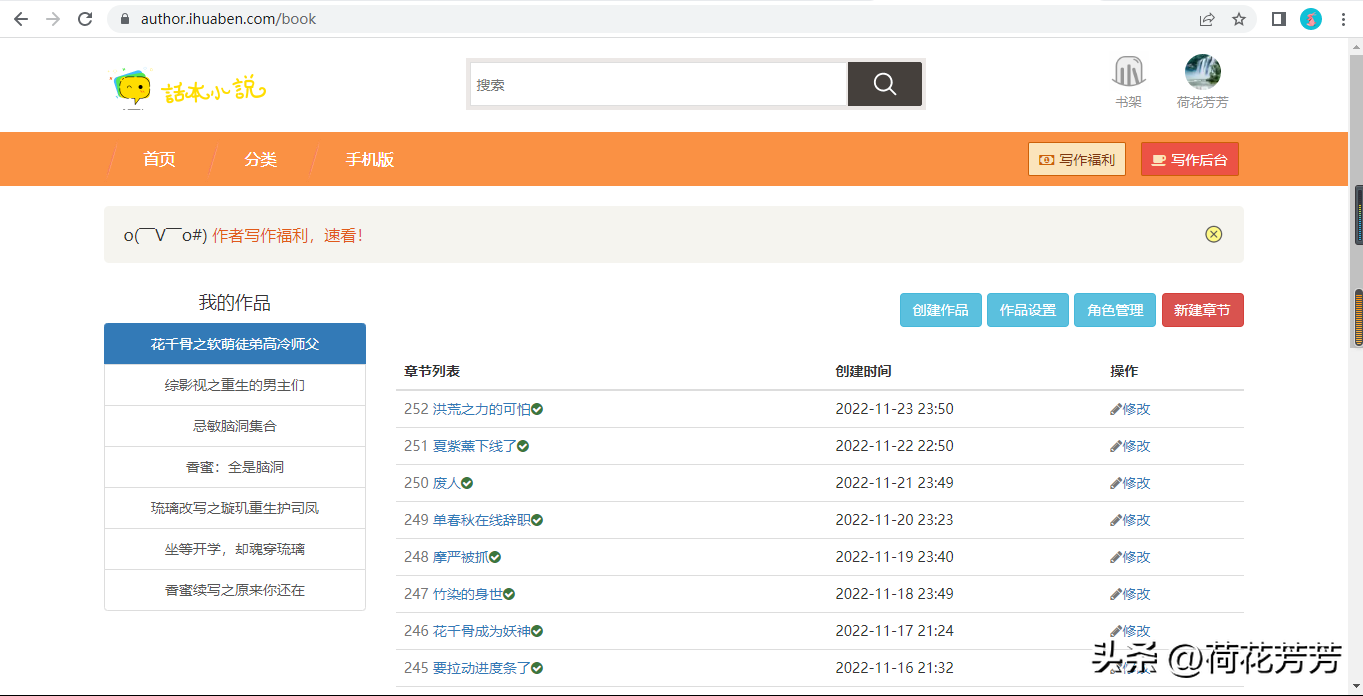
Task: Click the search magnifier button
Action: pyautogui.click(x=884, y=84)
